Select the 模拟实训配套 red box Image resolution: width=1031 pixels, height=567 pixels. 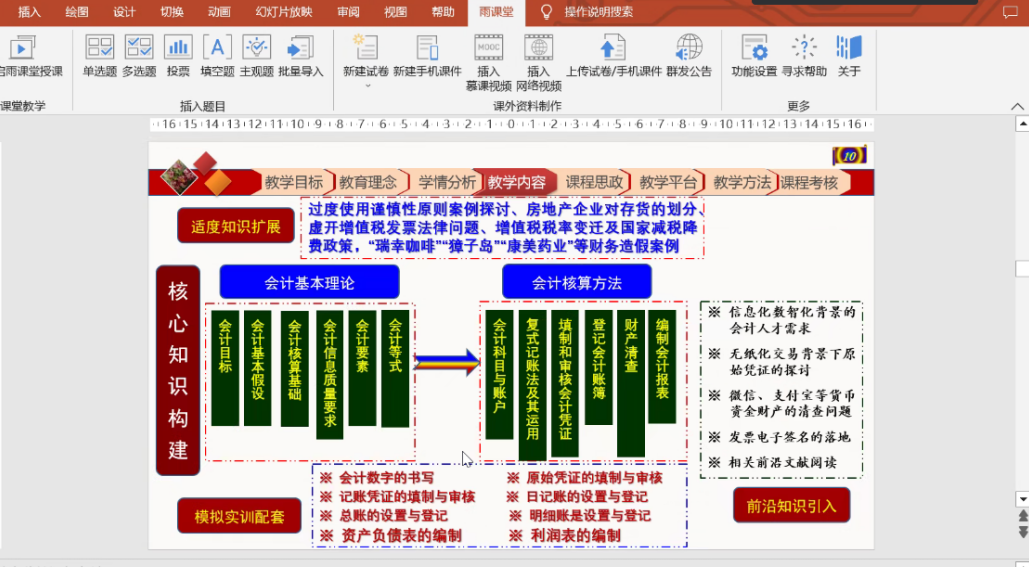point(239,516)
